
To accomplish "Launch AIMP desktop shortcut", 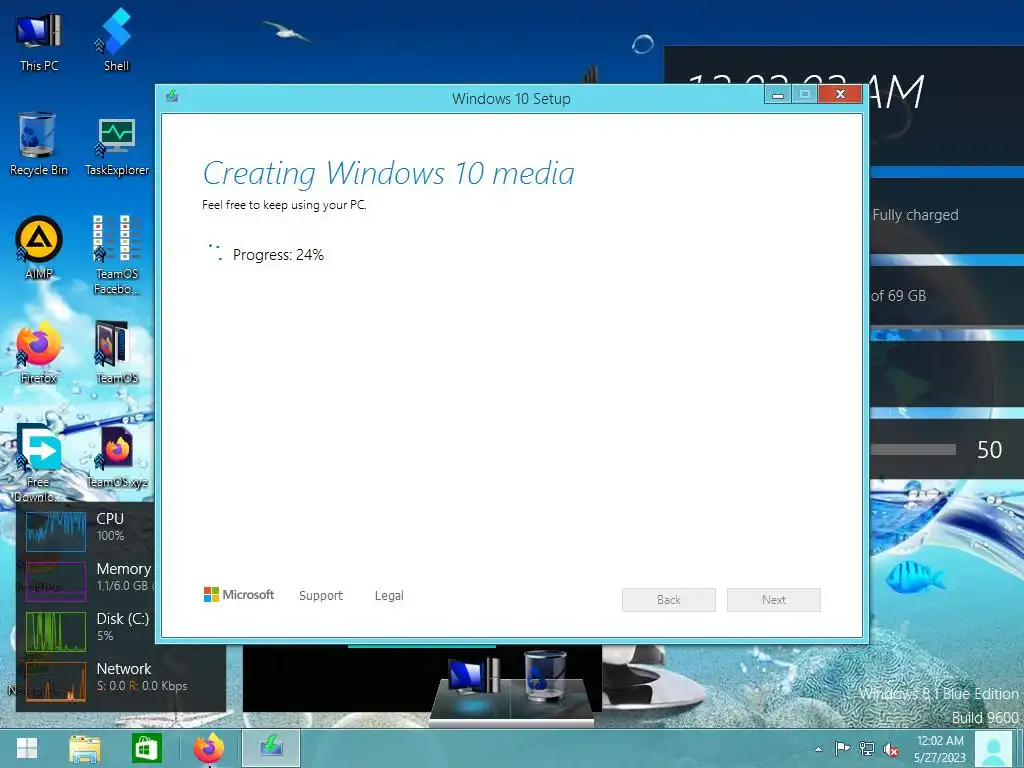I will pyautogui.click(x=39, y=248).
